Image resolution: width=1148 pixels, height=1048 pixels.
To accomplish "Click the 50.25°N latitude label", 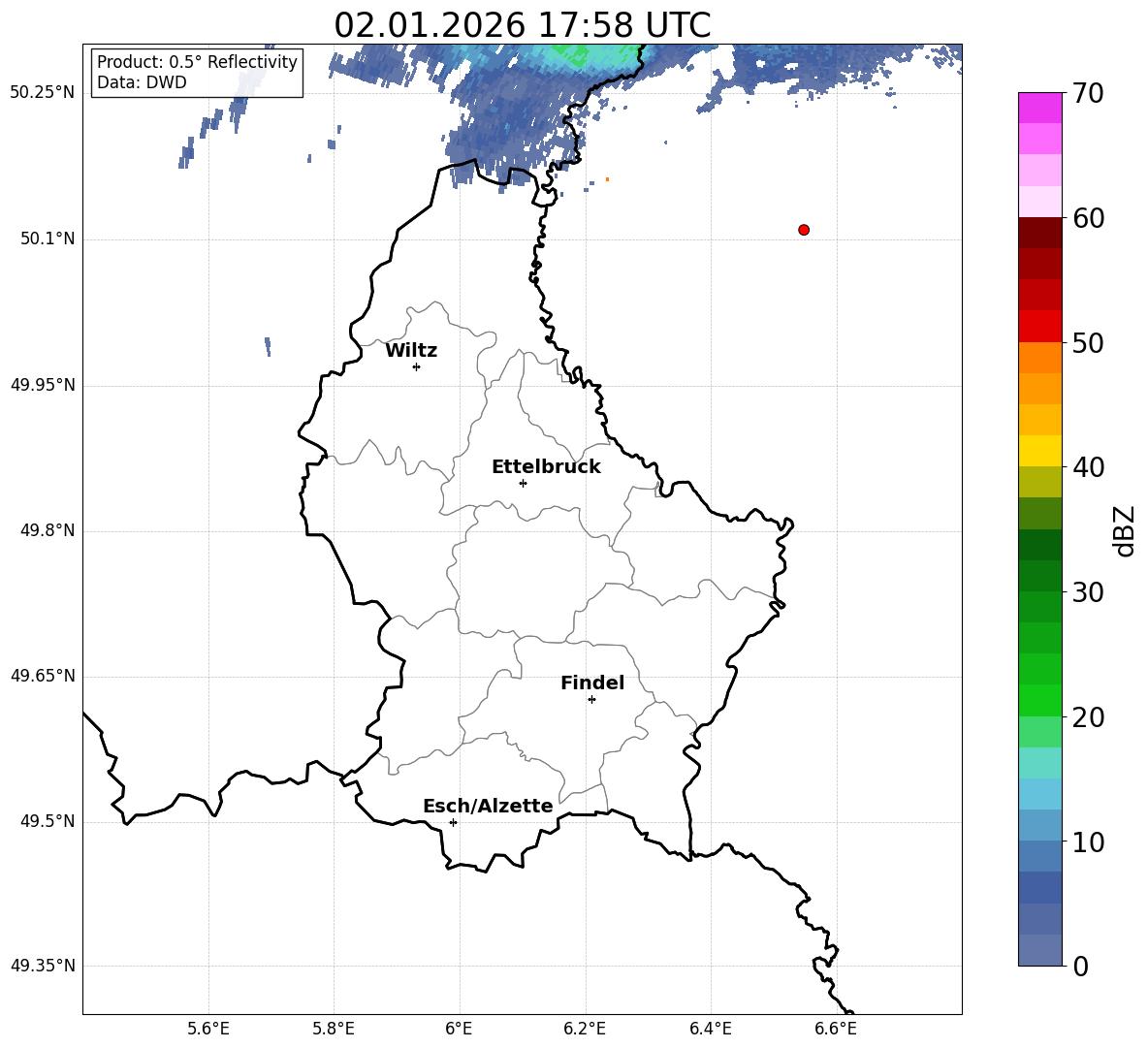I will (x=43, y=93).
